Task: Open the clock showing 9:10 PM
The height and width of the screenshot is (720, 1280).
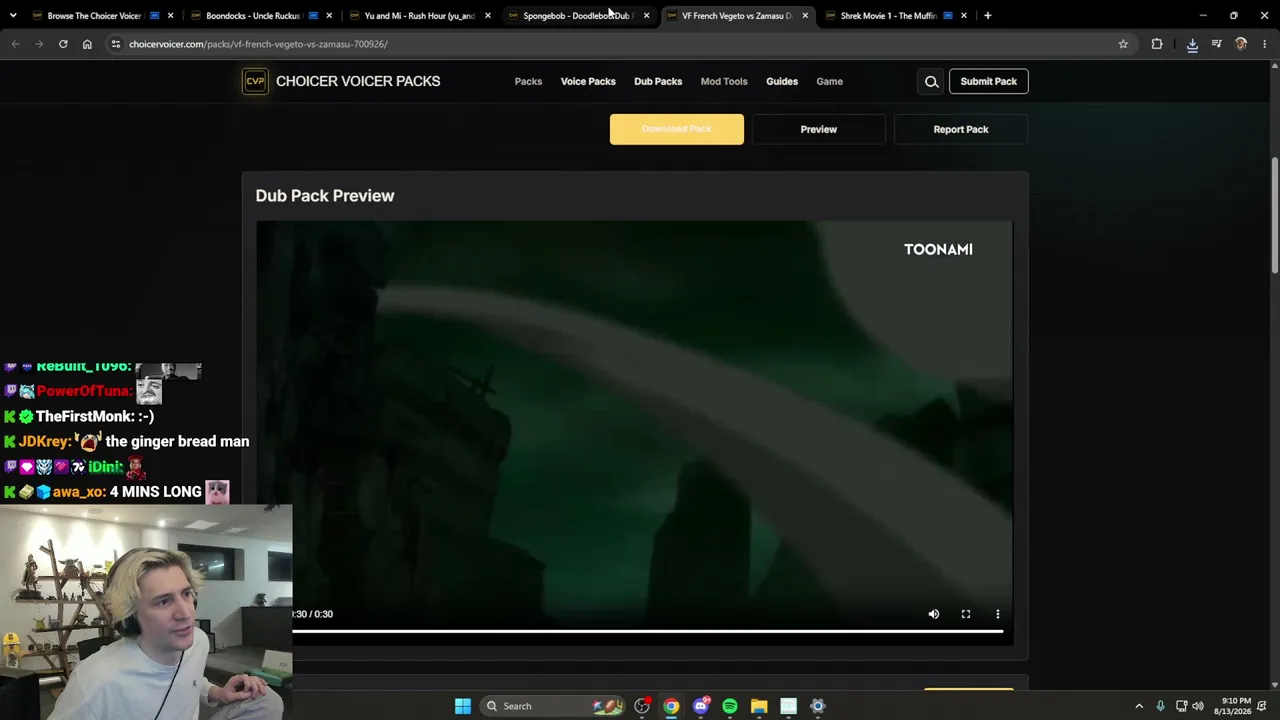Action: 1232,706
